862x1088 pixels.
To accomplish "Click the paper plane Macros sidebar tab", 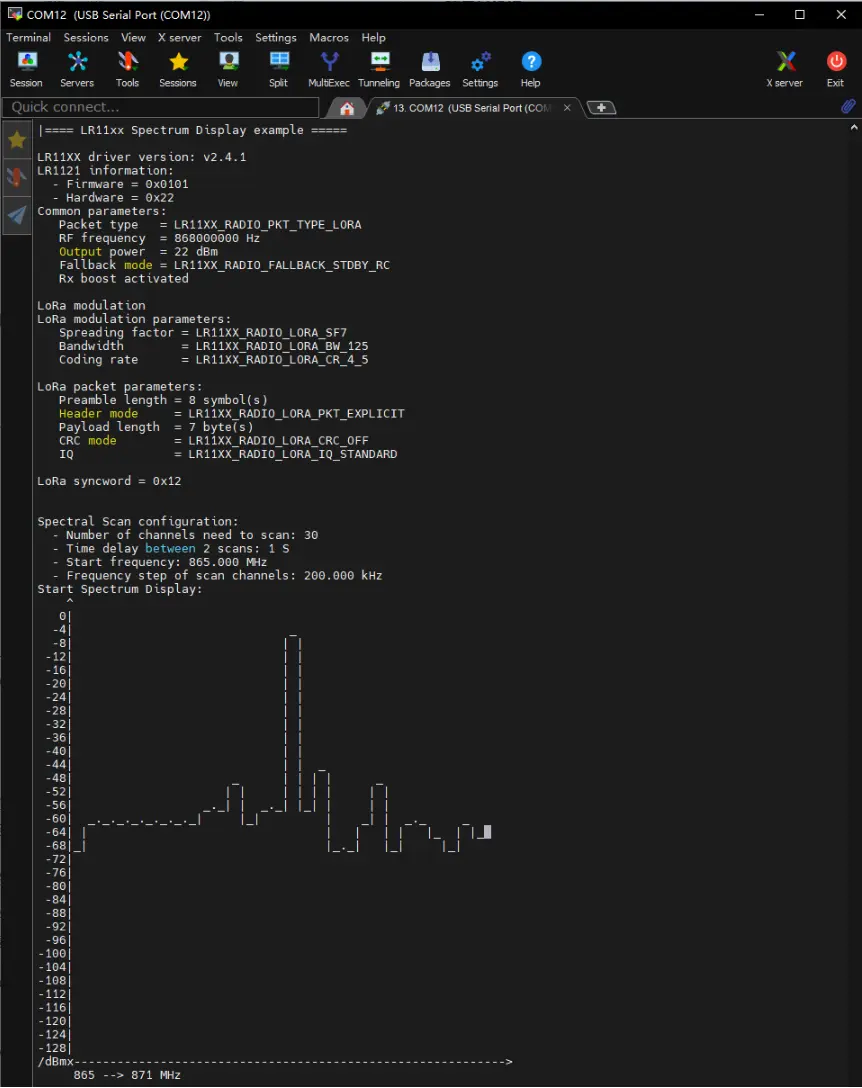I will [x=17, y=215].
